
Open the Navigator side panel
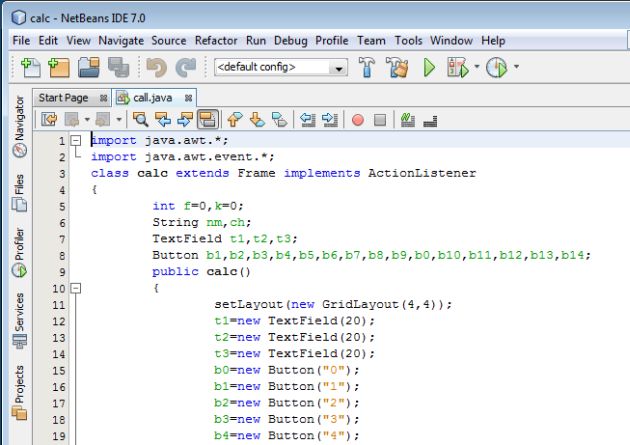tap(19, 127)
